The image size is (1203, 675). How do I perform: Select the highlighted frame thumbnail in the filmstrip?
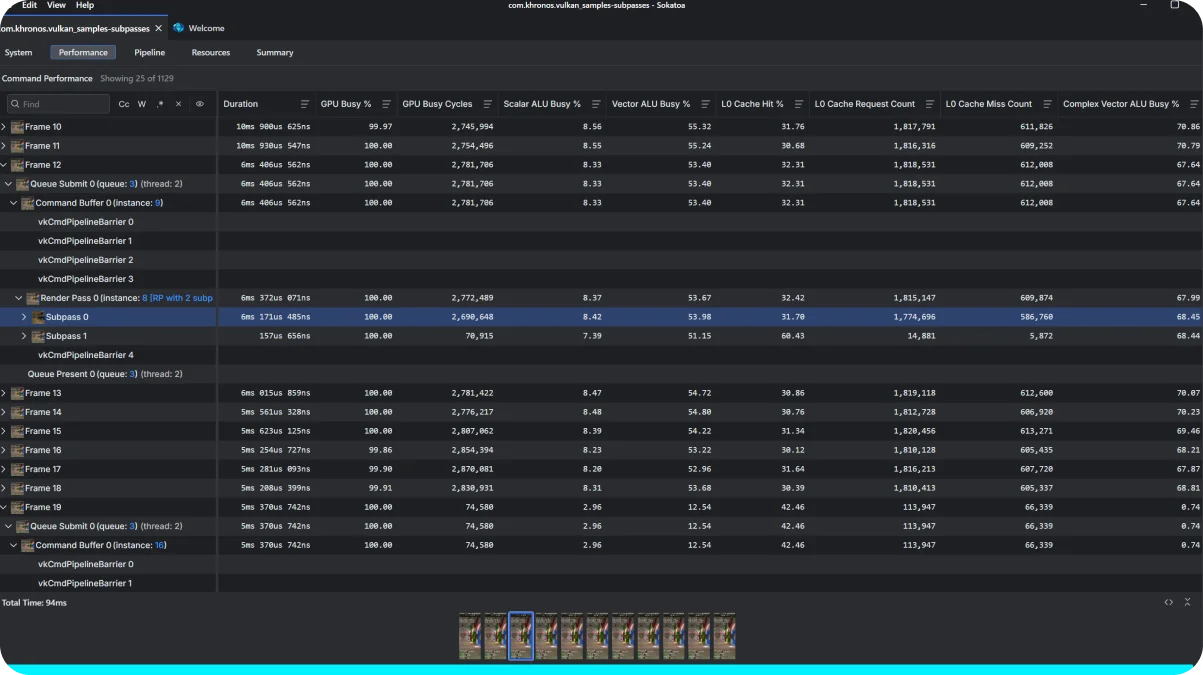520,636
